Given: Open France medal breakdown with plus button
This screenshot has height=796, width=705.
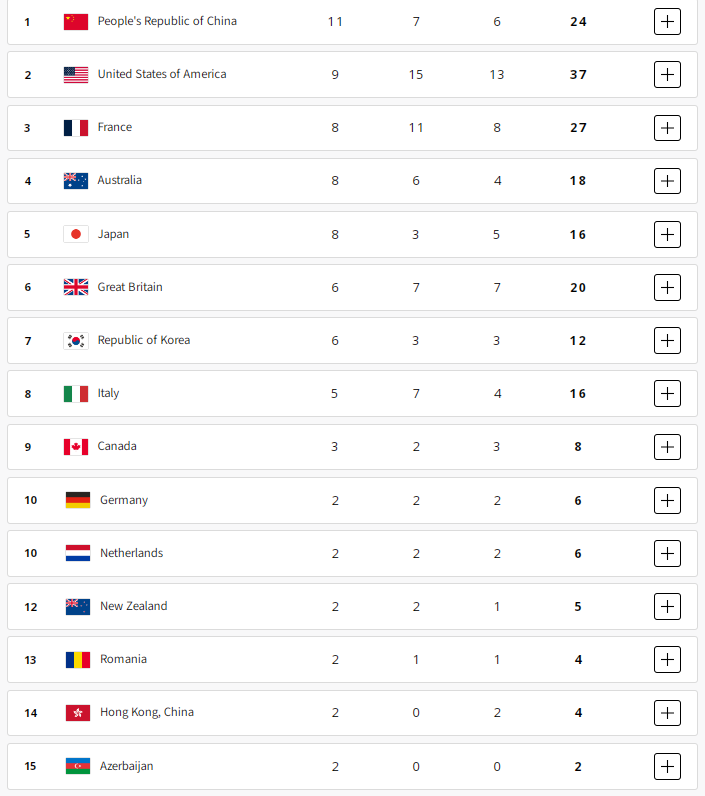Looking at the screenshot, I should click(667, 128).
